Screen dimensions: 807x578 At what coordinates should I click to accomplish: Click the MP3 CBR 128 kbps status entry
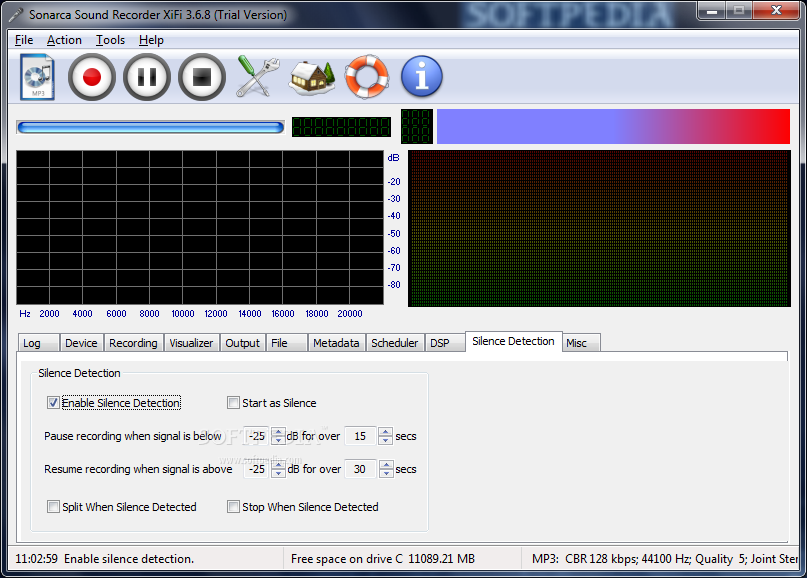pos(664,558)
